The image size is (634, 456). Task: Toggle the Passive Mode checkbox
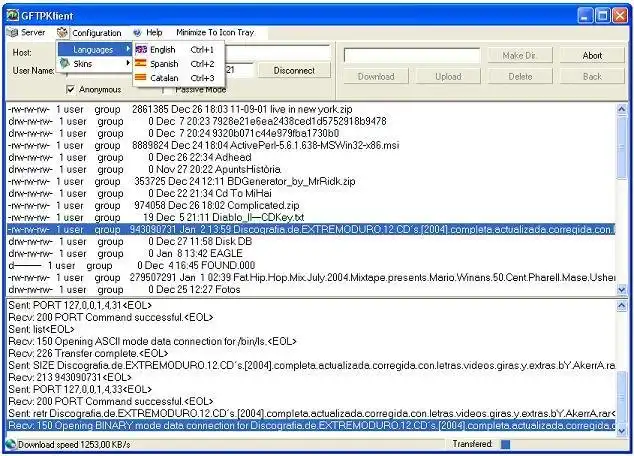165,89
